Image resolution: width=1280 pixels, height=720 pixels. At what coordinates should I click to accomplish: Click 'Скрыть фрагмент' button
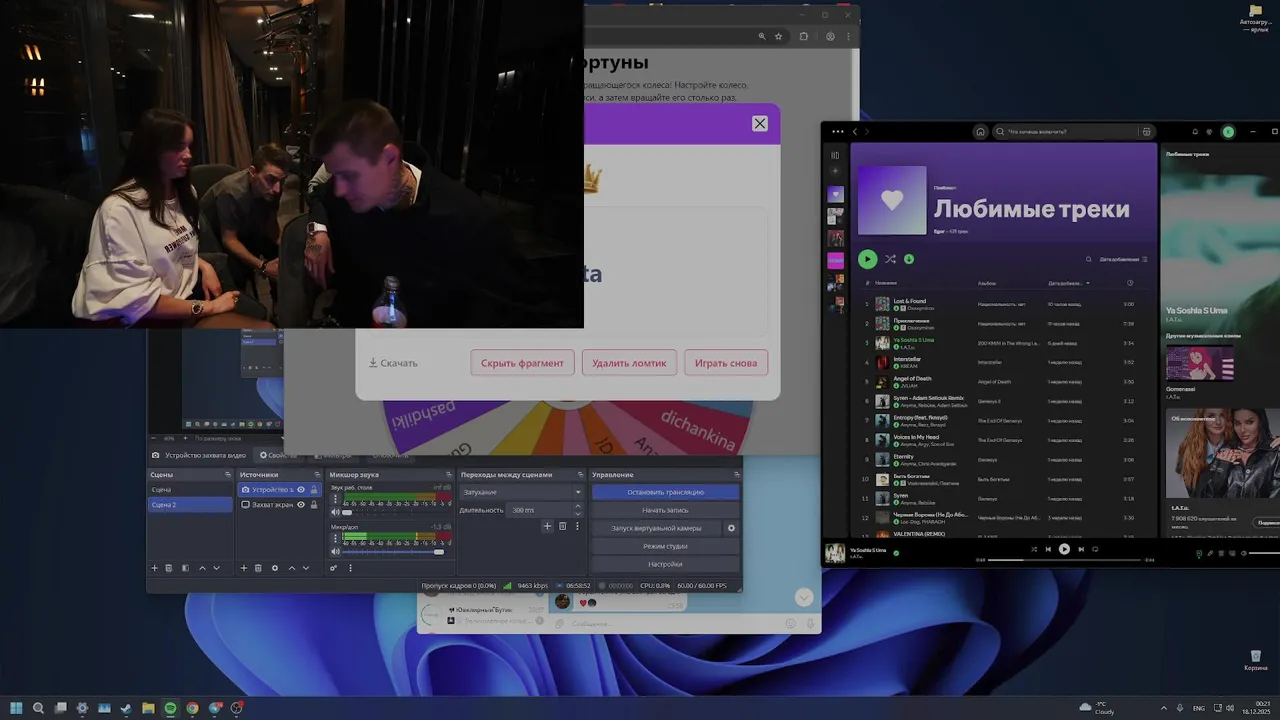pyautogui.click(x=522, y=363)
